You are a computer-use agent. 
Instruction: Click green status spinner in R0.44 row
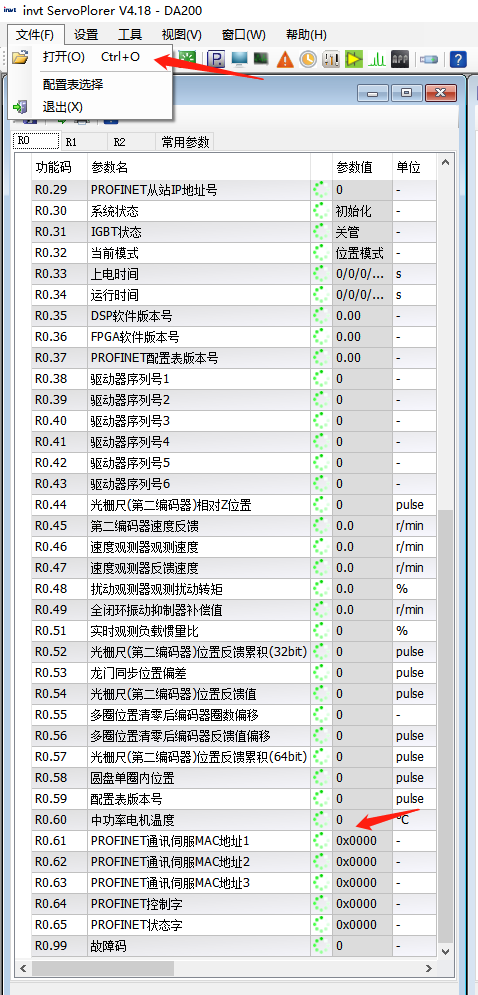tap(321, 505)
